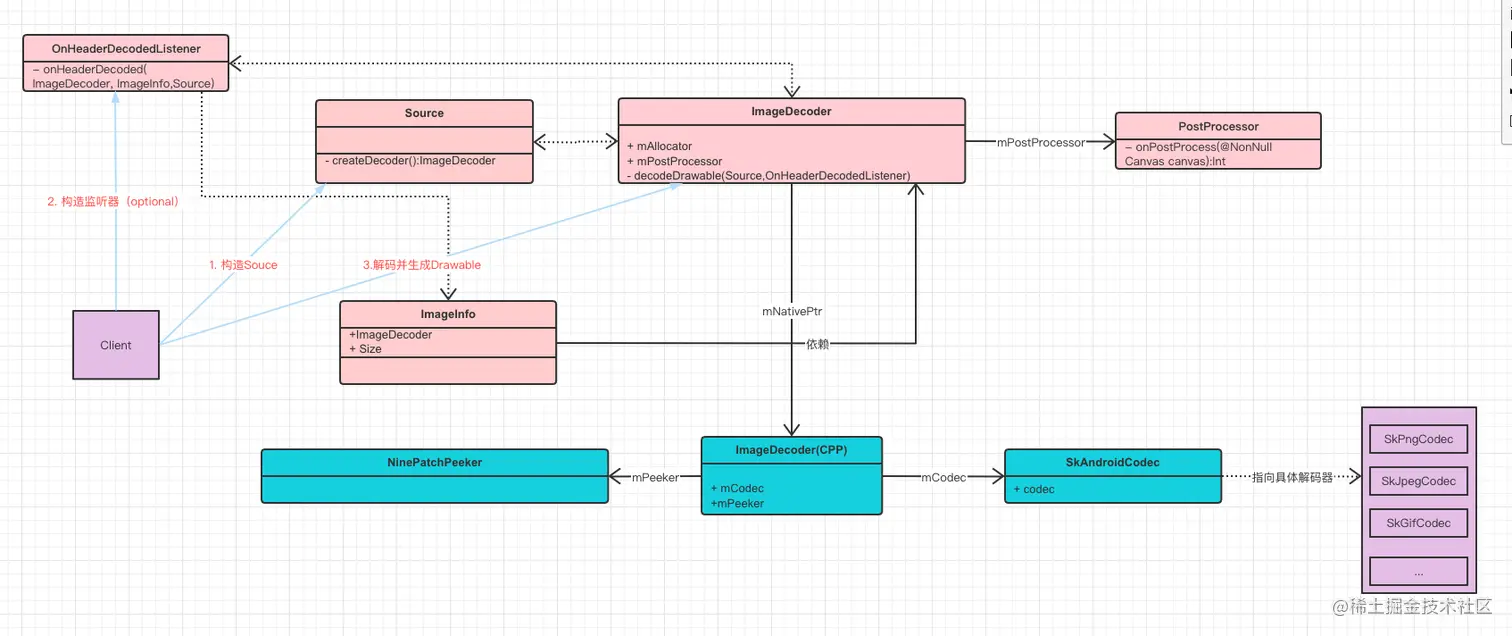Click the SkAndroidCodec cyan box
The height and width of the screenshot is (636, 1512).
pos(1112,475)
